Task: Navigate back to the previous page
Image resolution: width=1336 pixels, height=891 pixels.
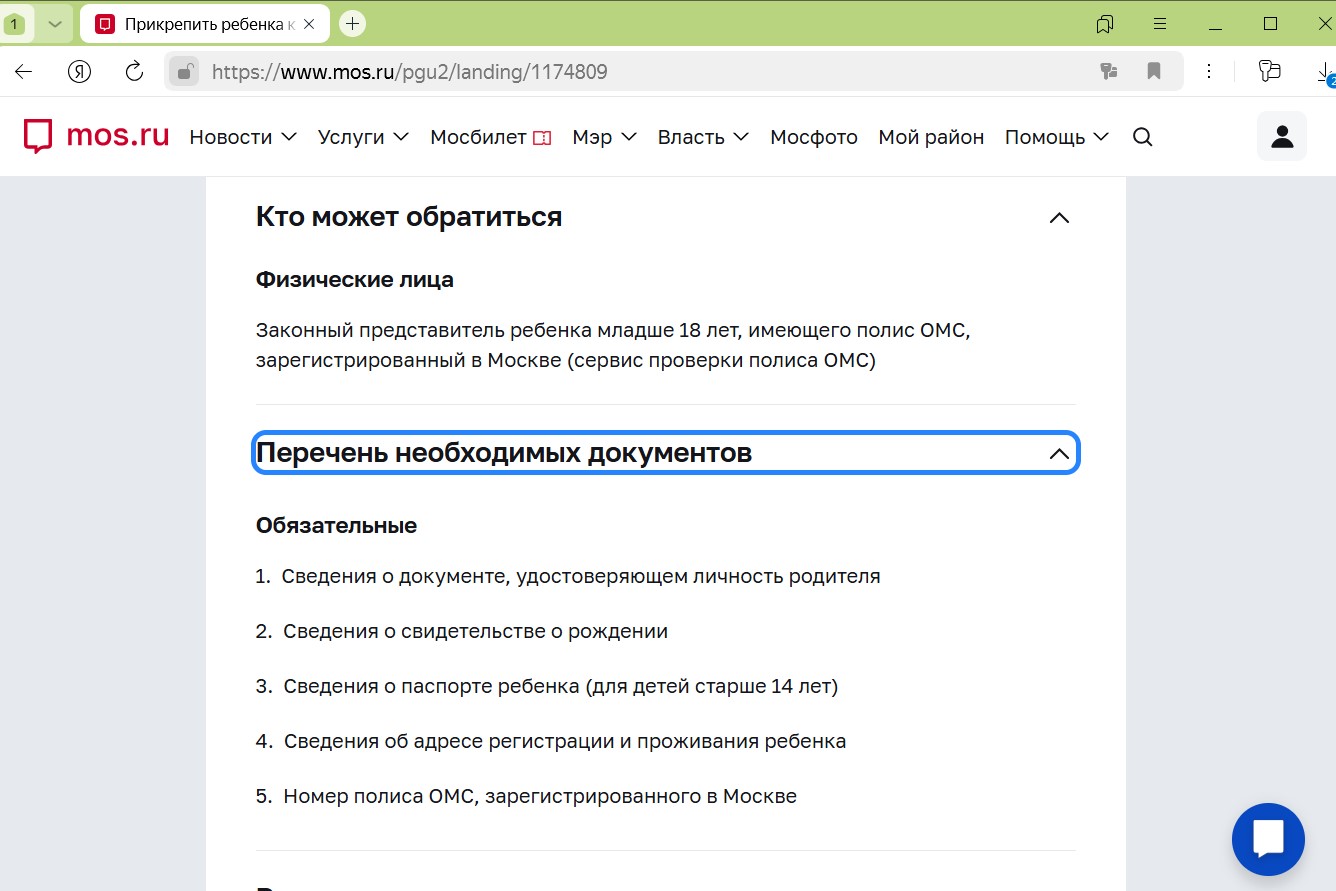Action: coord(22,71)
